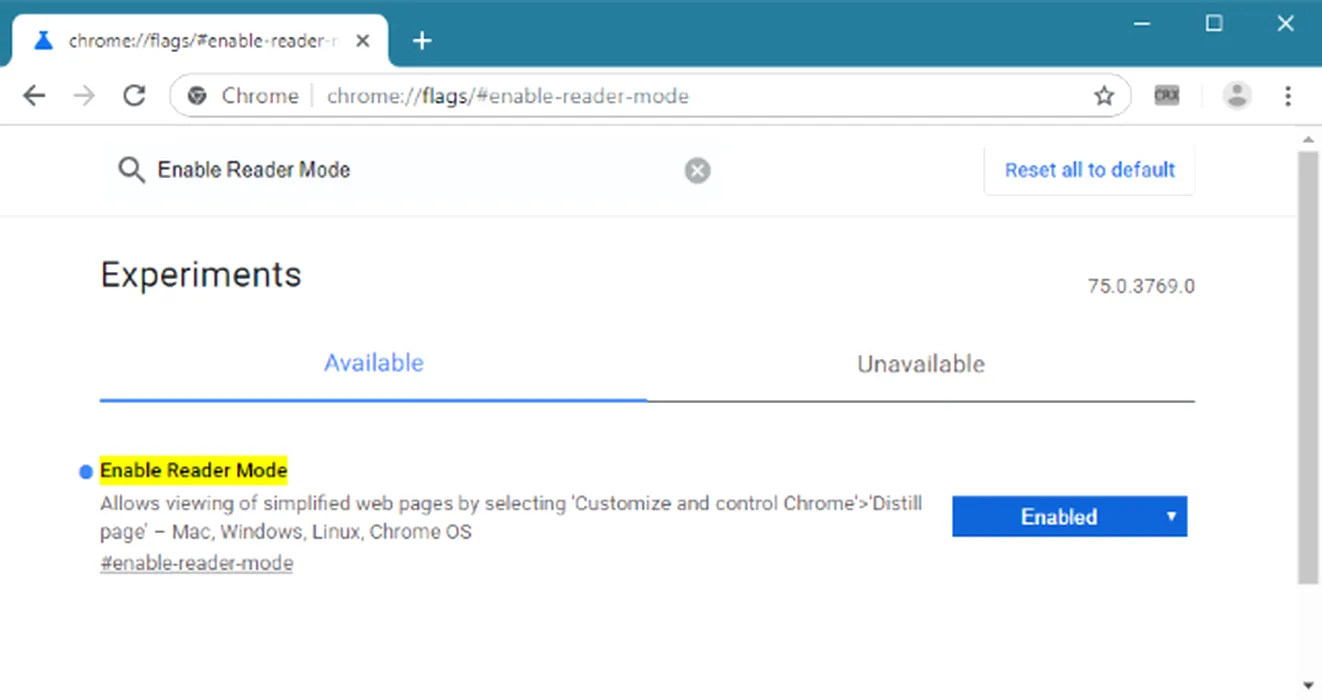Select the Available tab
This screenshot has width=1322, height=700.
click(x=373, y=363)
